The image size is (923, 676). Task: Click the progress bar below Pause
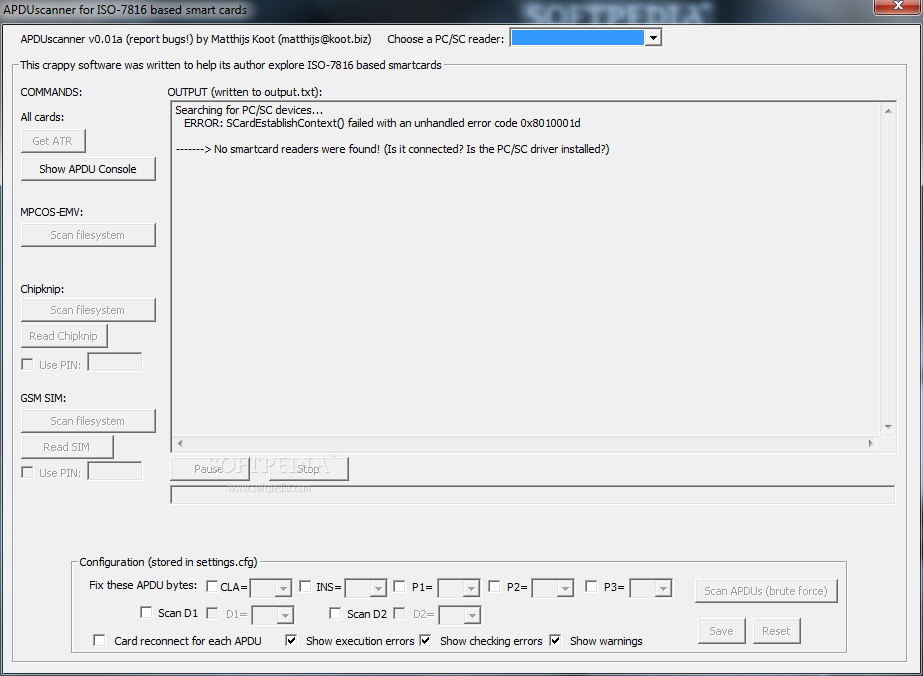533,495
